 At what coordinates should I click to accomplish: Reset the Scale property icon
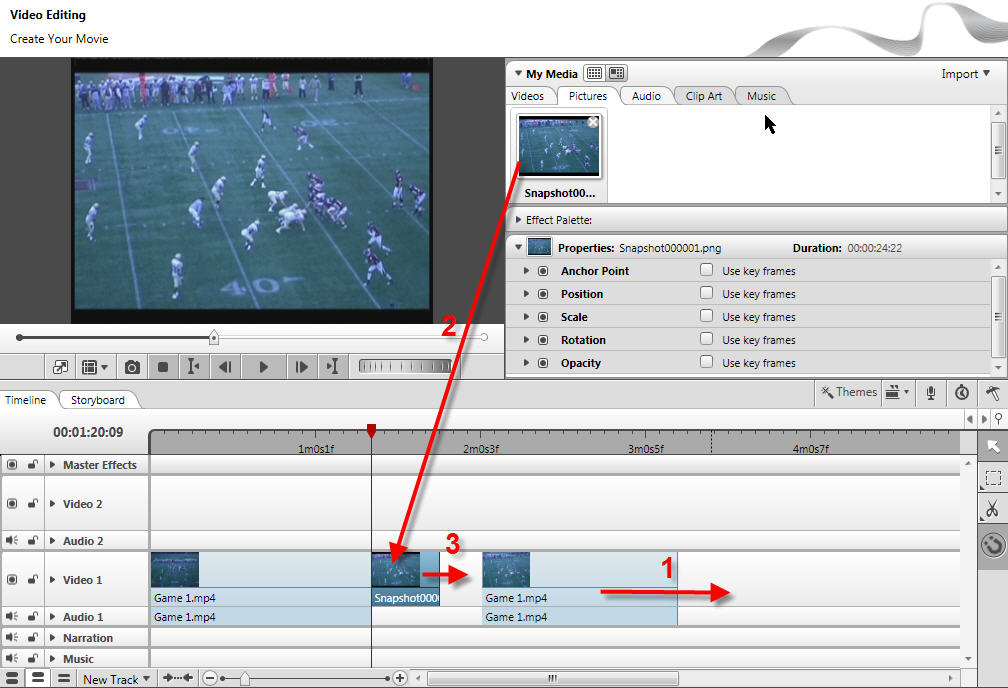coord(543,317)
